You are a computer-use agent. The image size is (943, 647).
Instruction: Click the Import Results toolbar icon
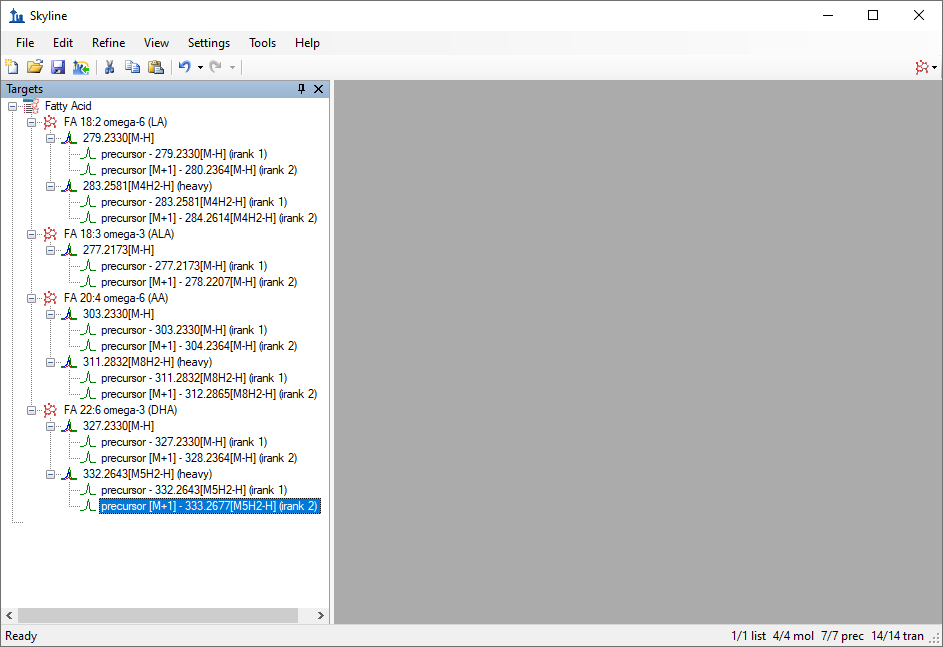tap(81, 67)
